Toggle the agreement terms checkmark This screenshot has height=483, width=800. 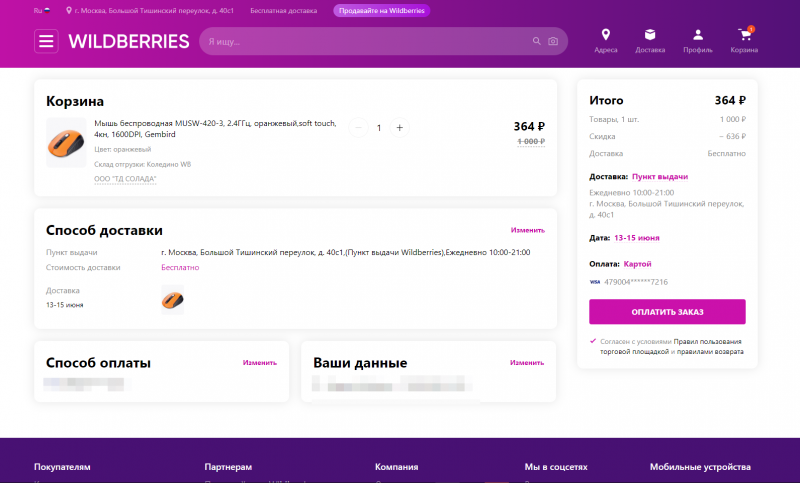[x=593, y=341]
